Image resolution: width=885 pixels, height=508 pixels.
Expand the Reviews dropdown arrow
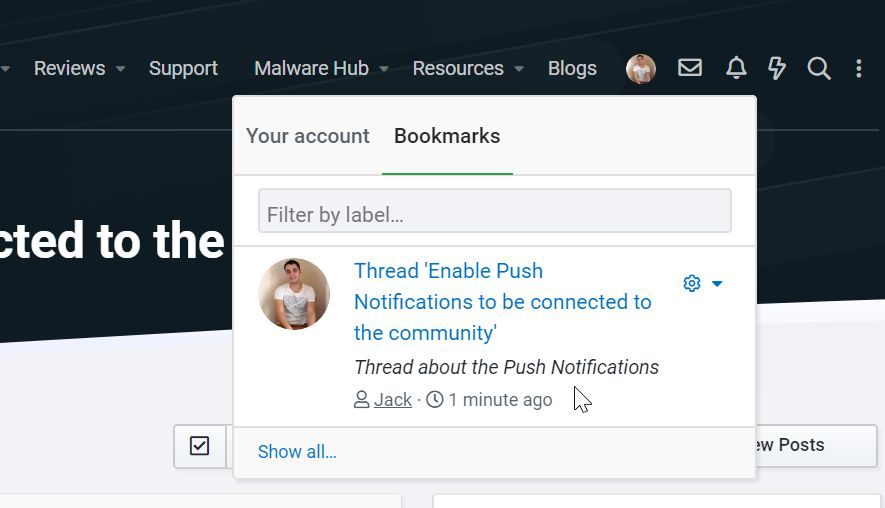(x=120, y=69)
